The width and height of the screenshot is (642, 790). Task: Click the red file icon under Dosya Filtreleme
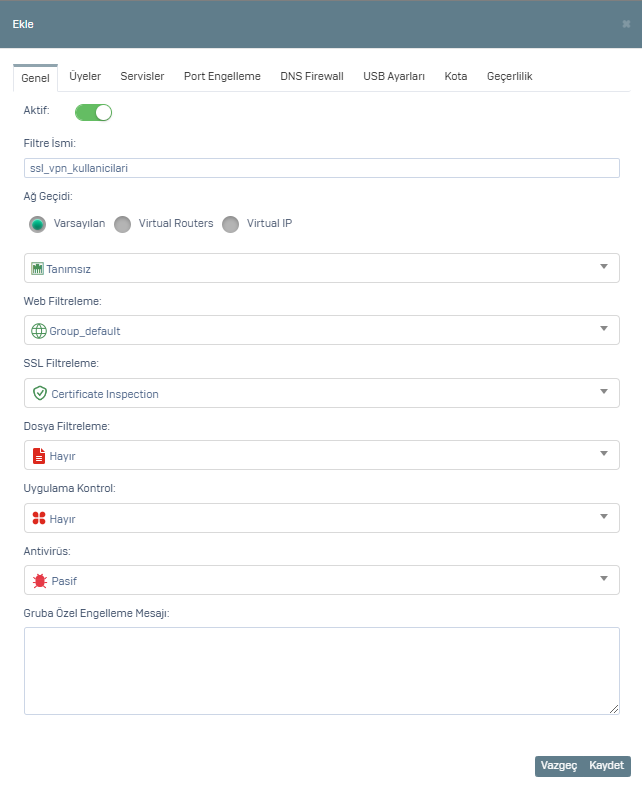pos(39,456)
